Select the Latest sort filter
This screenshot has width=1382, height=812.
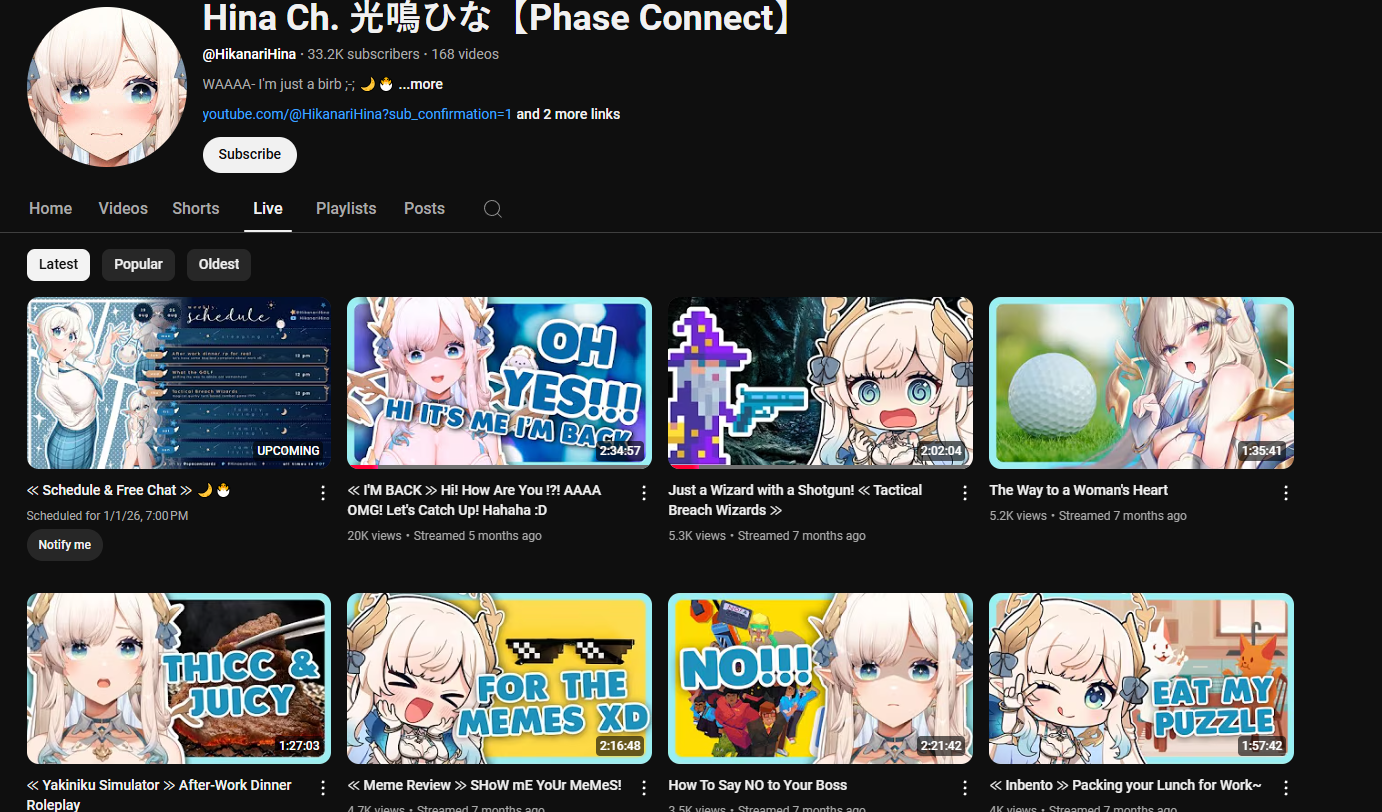point(58,265)
